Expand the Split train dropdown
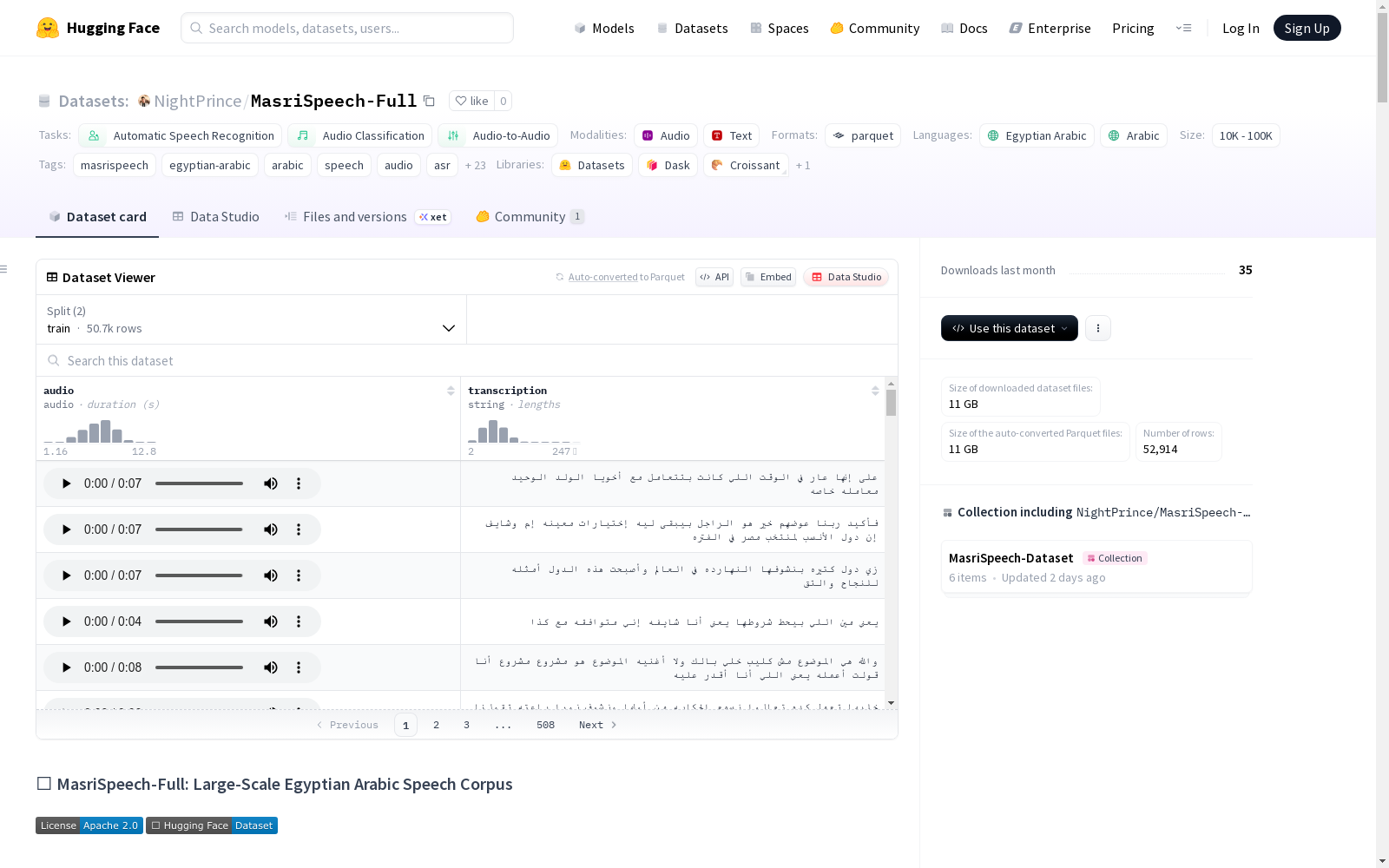The width and height of the screenshot is (1389, 868). (252, 319)
